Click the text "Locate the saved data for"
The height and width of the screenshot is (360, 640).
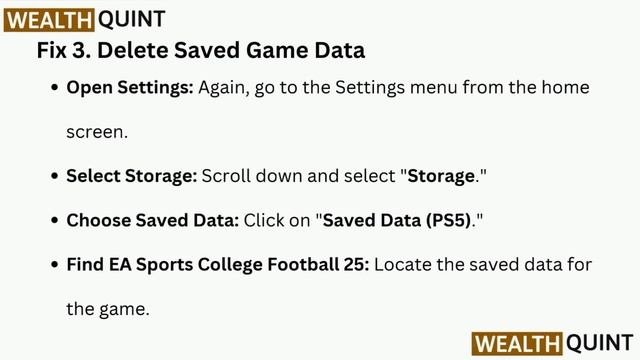pyautogui.click(x=483, y=264)
